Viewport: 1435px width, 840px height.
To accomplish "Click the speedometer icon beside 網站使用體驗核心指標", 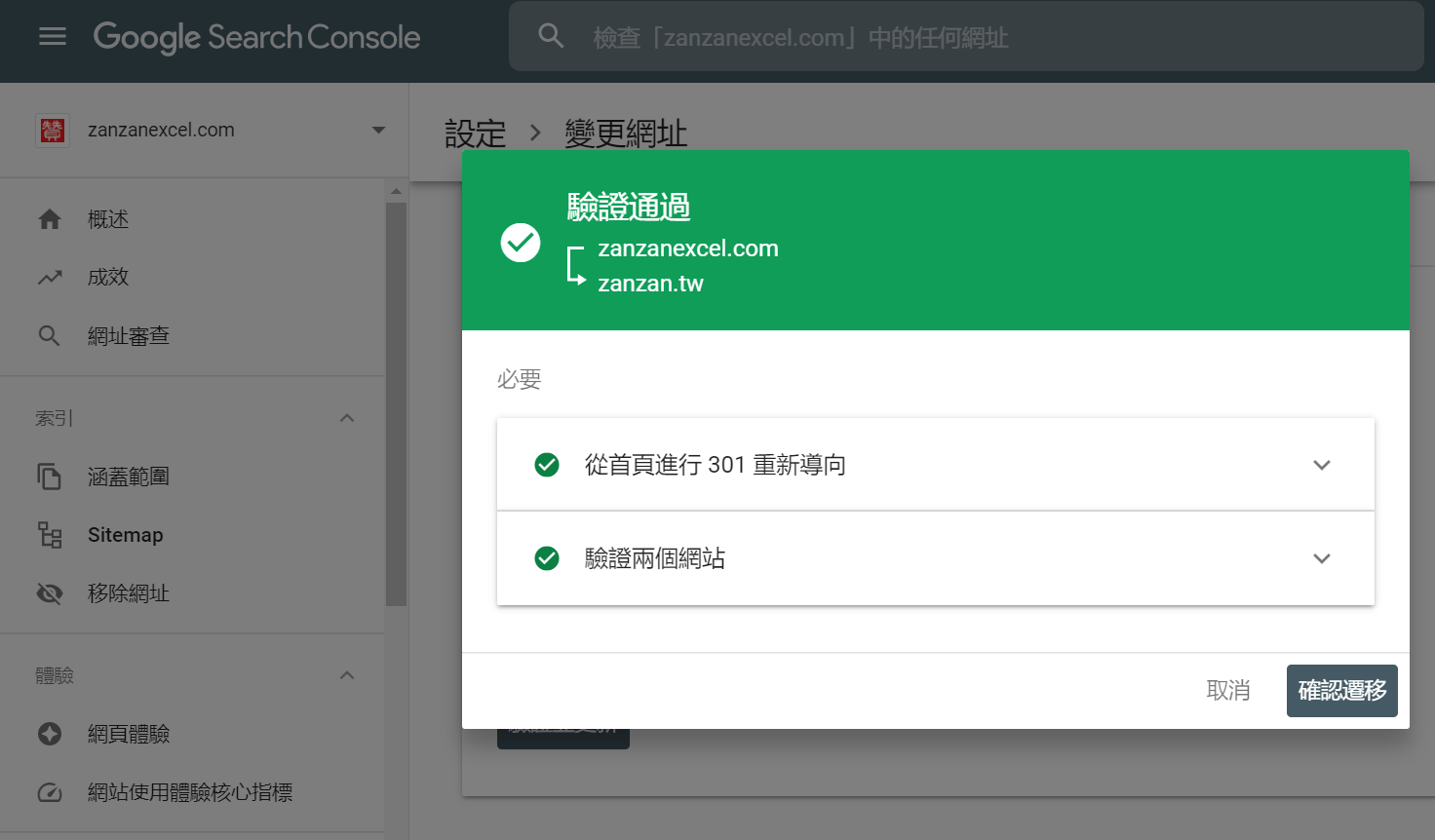I will coord(50,792).
